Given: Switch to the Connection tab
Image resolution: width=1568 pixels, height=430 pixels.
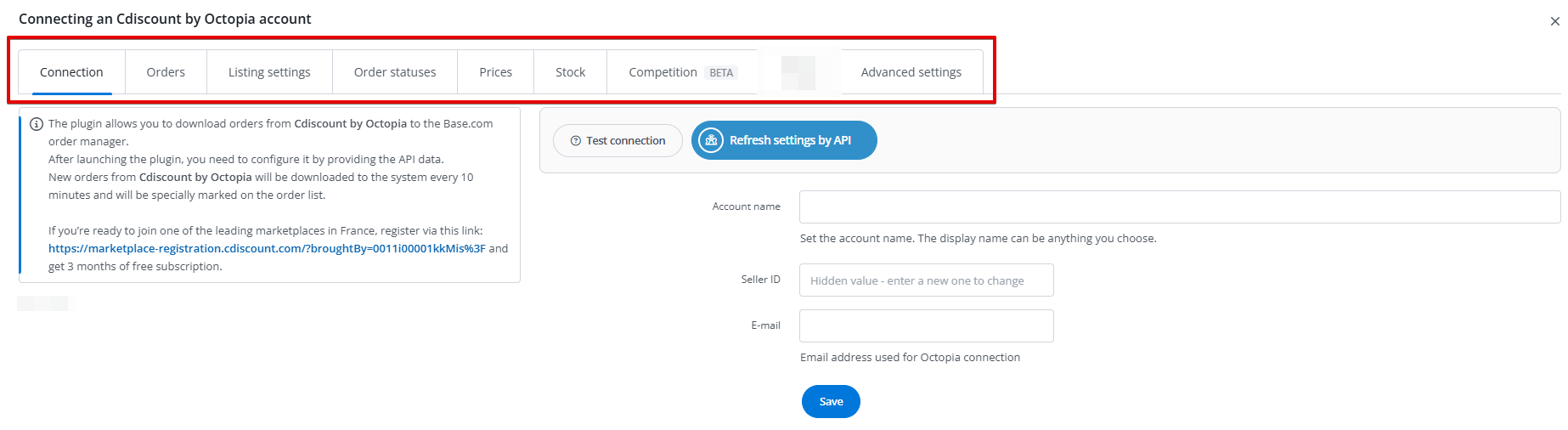Looking at the screenshot, I should (71, 72).
